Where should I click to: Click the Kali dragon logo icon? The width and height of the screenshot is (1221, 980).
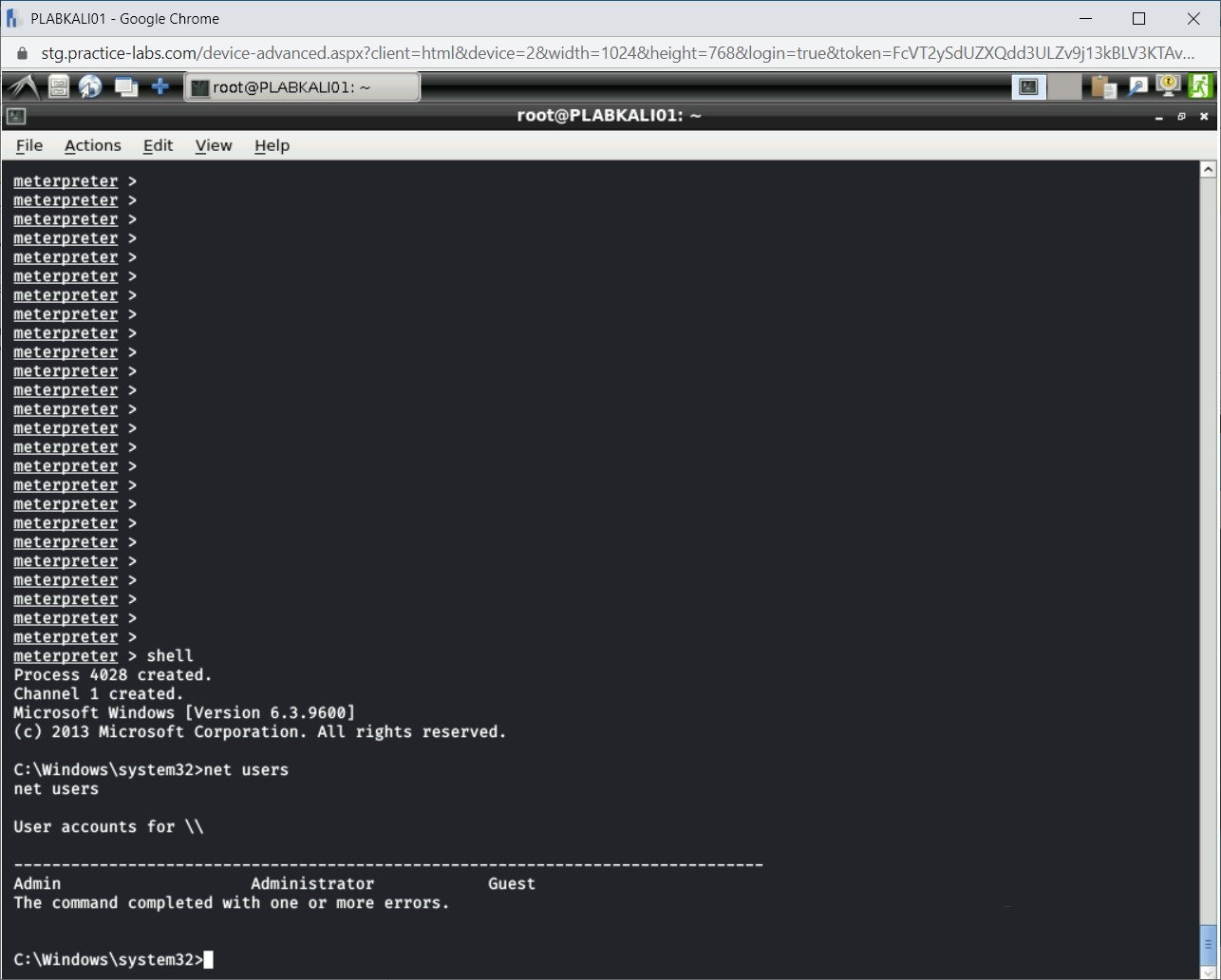click(21, 85)
